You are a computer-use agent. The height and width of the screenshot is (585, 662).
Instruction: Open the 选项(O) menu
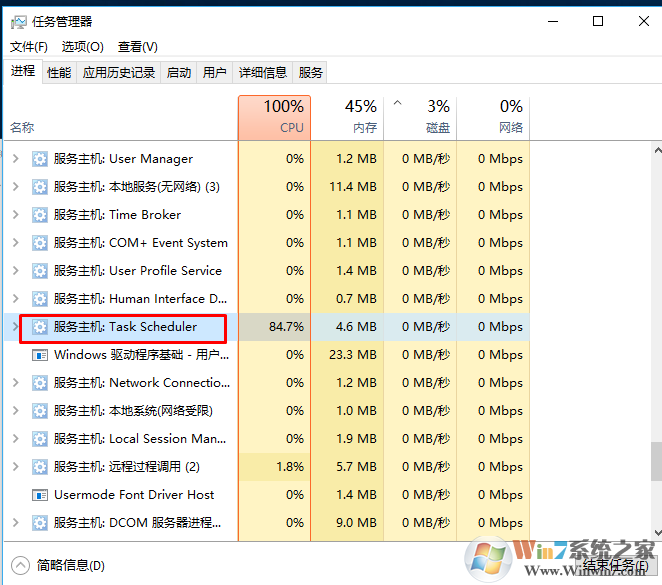82,47
